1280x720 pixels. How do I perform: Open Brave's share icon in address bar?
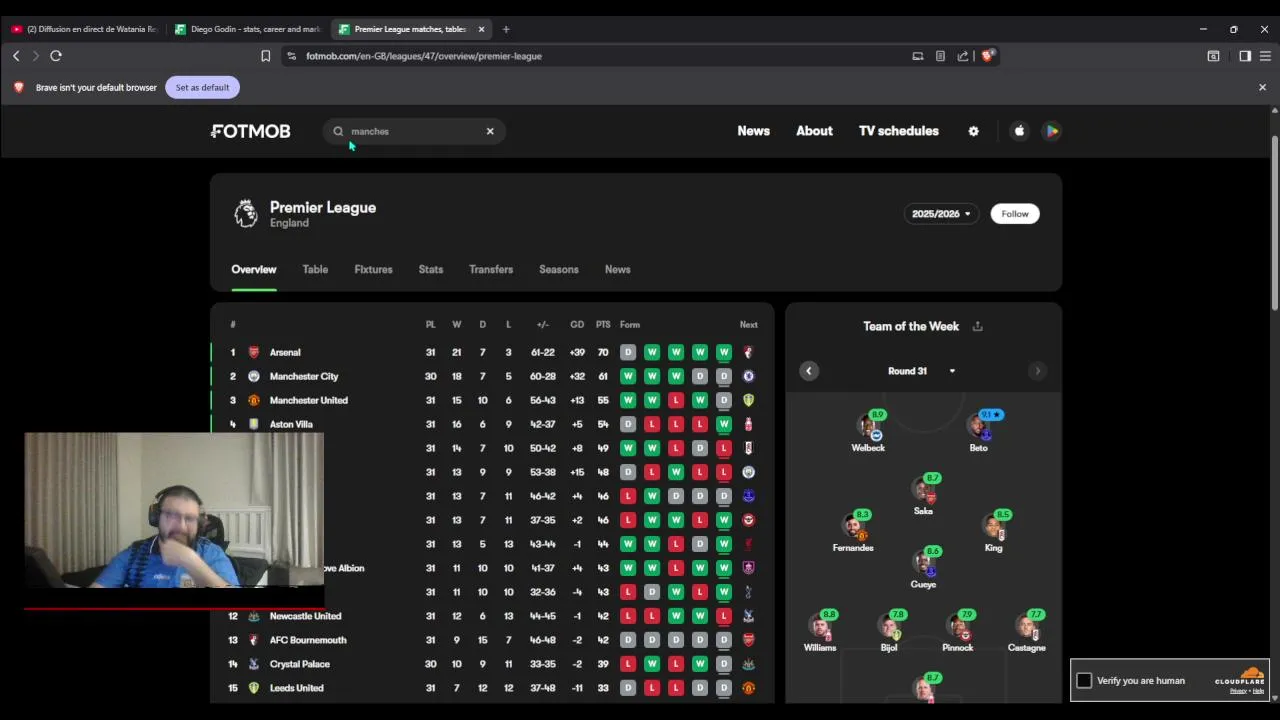coord(962,56)
